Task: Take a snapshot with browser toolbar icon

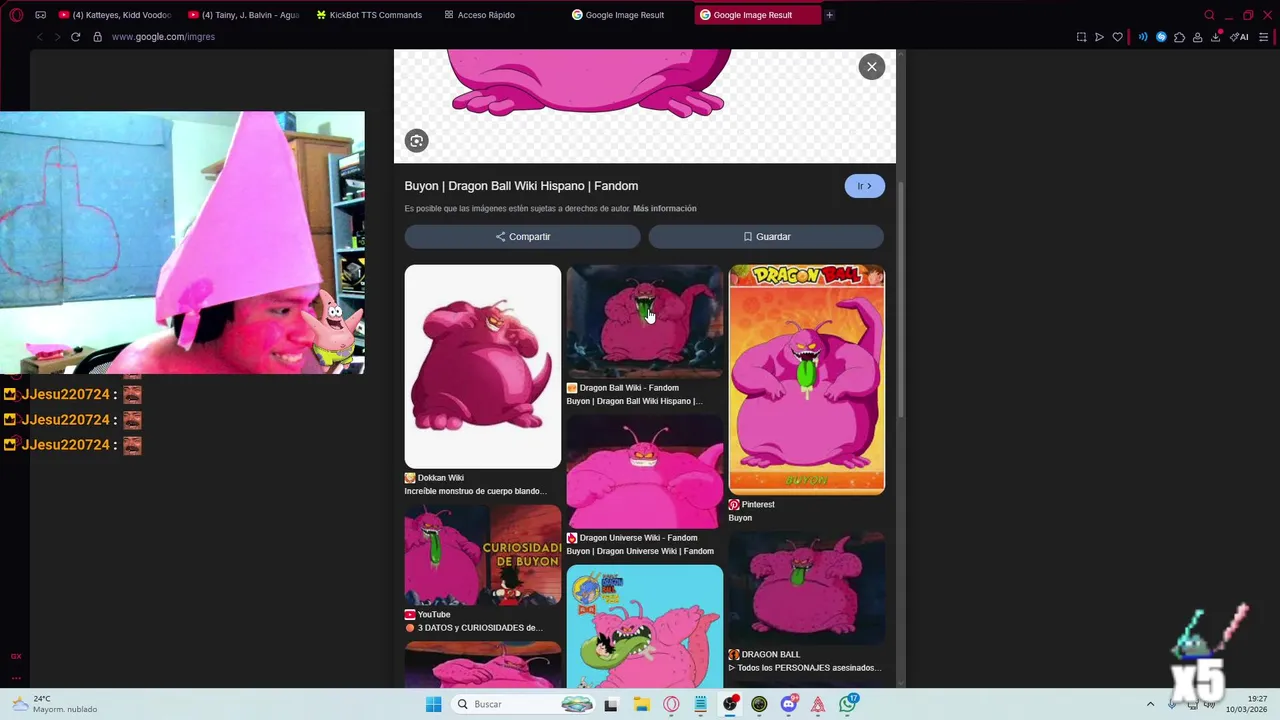Action: click(x=1081, y=37)
